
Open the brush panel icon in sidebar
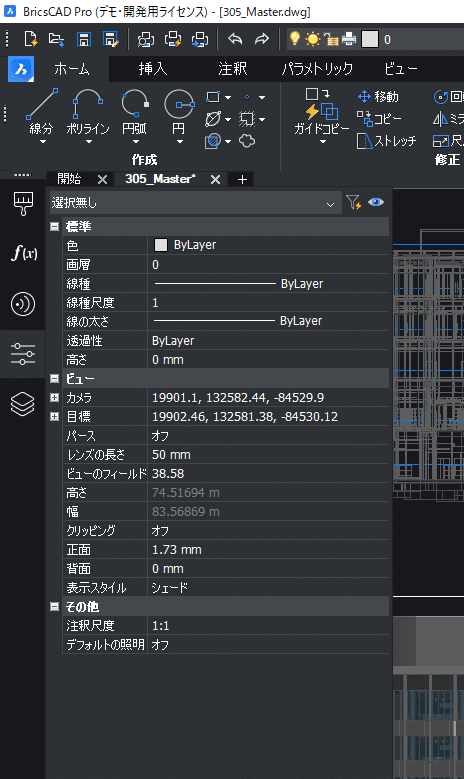pos(23,203)
